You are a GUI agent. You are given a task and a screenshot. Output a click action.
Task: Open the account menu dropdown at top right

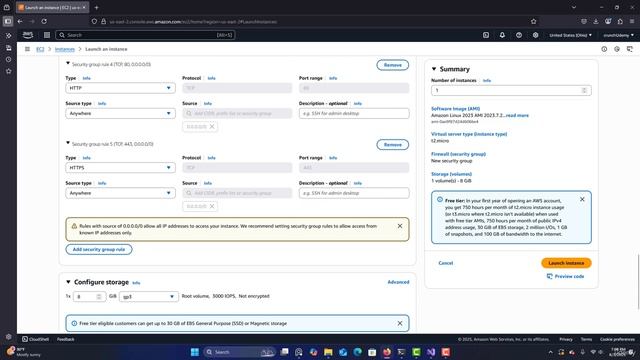click(618, 35)
